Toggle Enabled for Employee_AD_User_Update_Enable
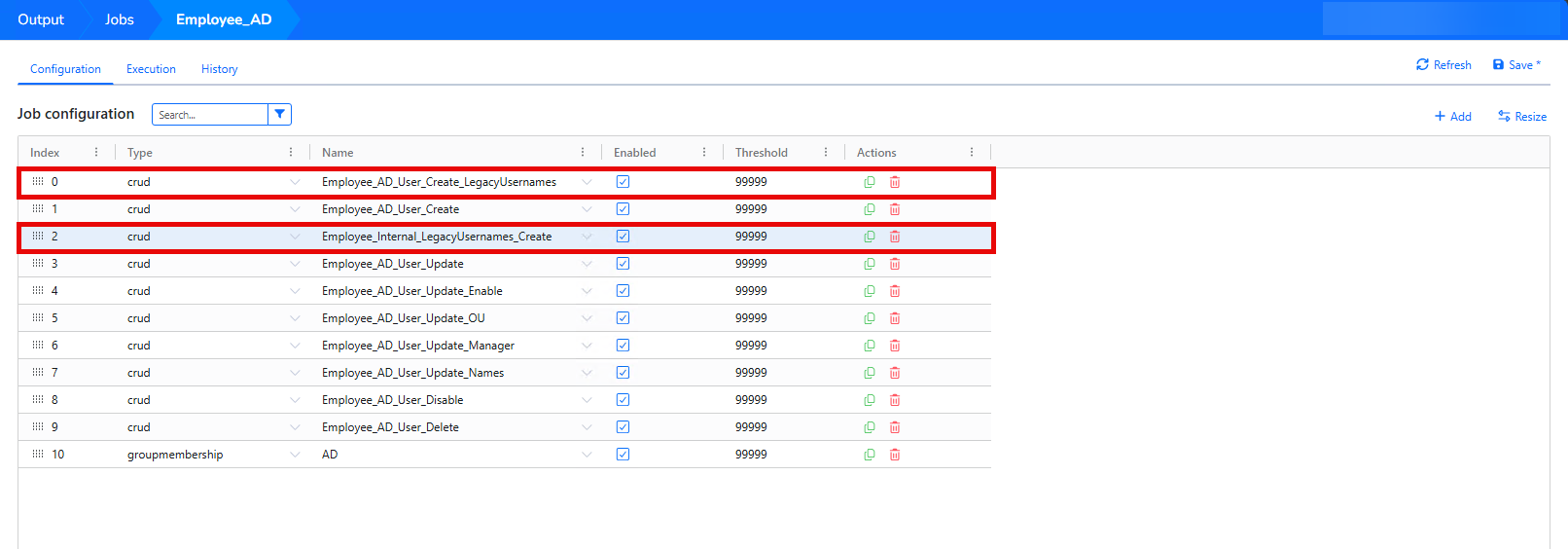This screenshot has height=549, width=1568. coord(623,291)
